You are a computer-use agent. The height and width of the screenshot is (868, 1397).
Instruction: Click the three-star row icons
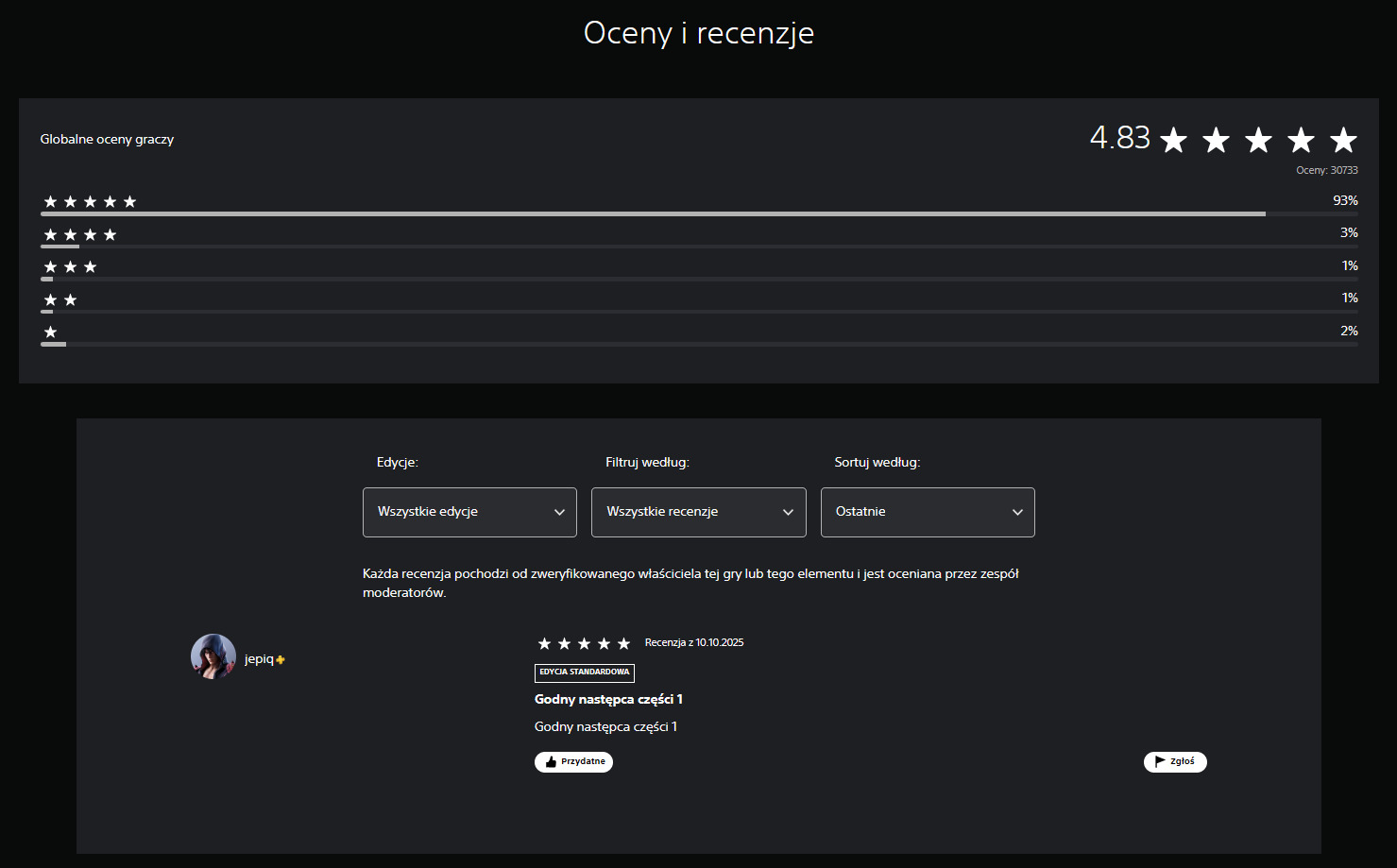pyautogui.click(x=70, y=267)
